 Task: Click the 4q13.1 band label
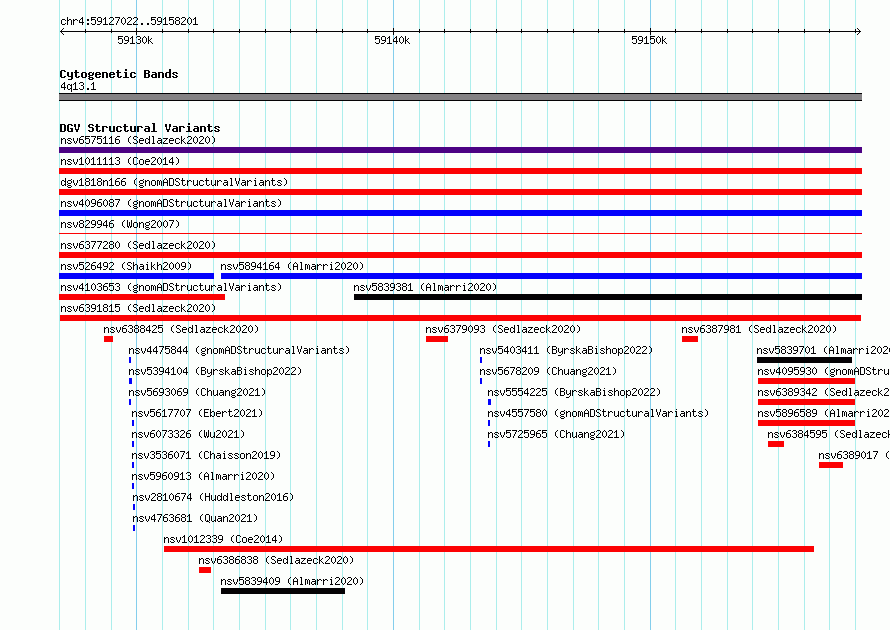coord(78,86)
